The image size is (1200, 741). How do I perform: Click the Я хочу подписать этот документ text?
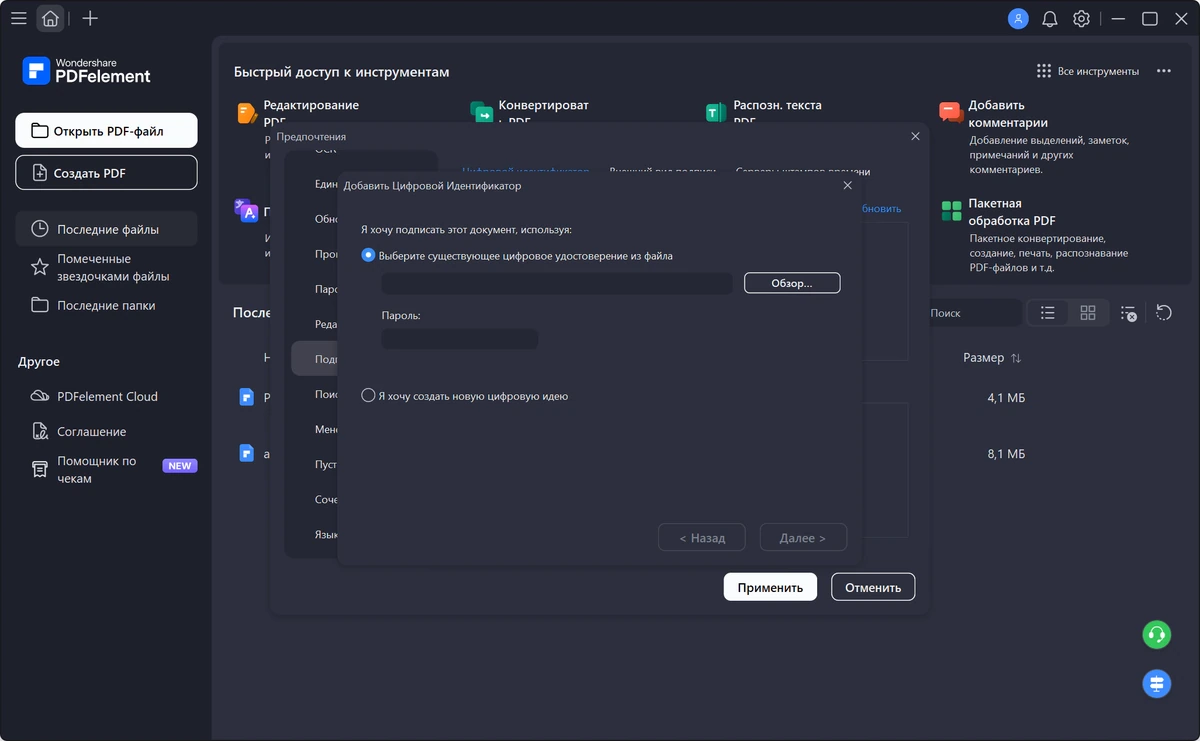point(466,229)
